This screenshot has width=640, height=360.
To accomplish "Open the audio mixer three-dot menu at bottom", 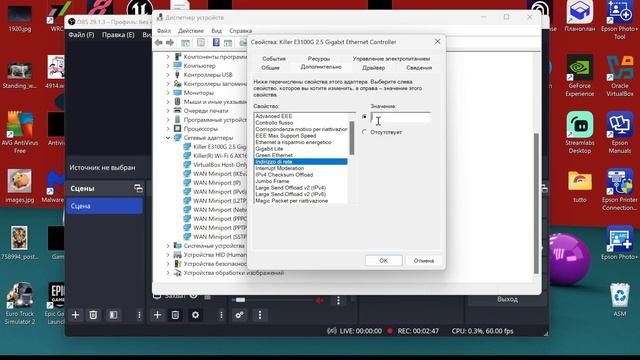I will (260, 315).
